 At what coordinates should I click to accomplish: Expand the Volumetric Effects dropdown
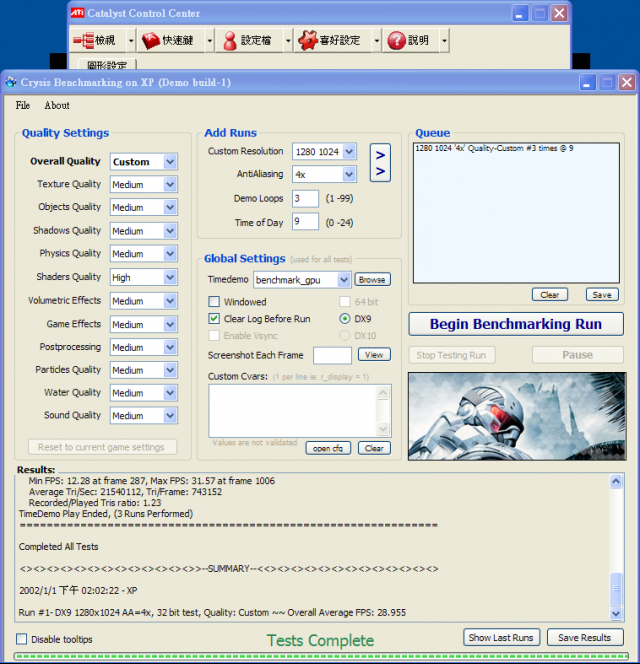[170, 301]
